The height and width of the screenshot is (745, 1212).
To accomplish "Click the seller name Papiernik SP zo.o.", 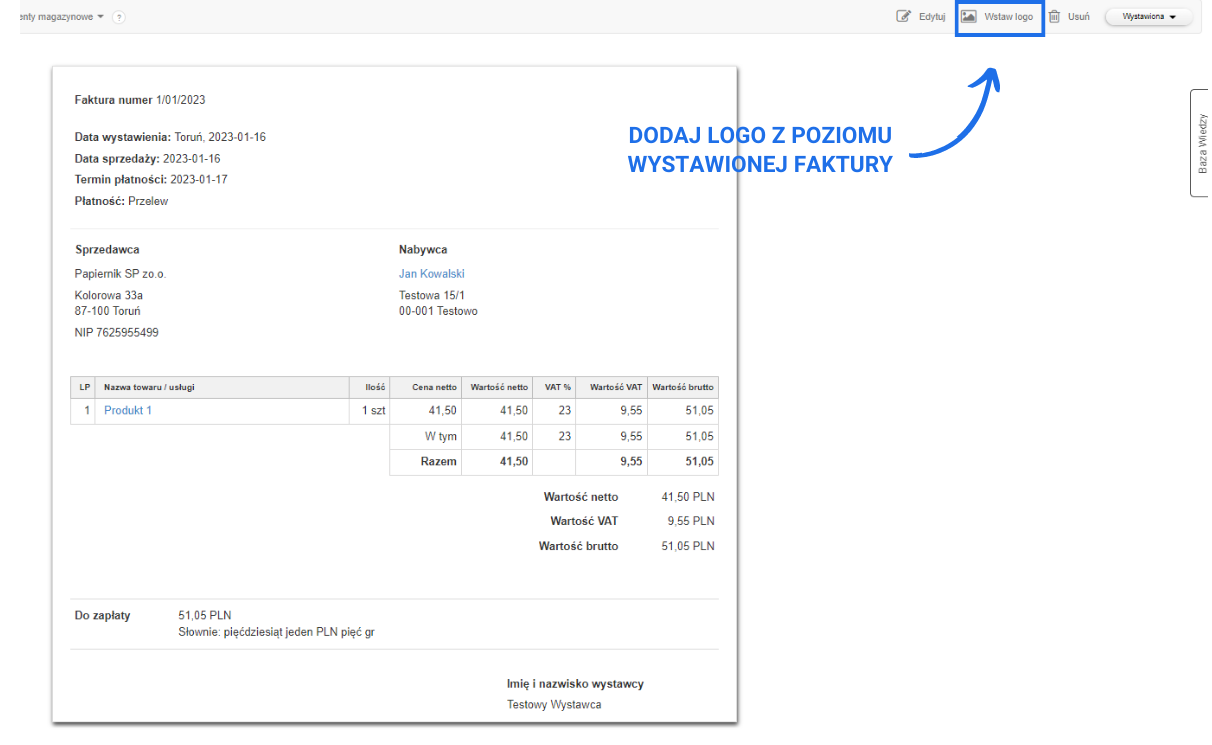I will (x=121, y=274).
